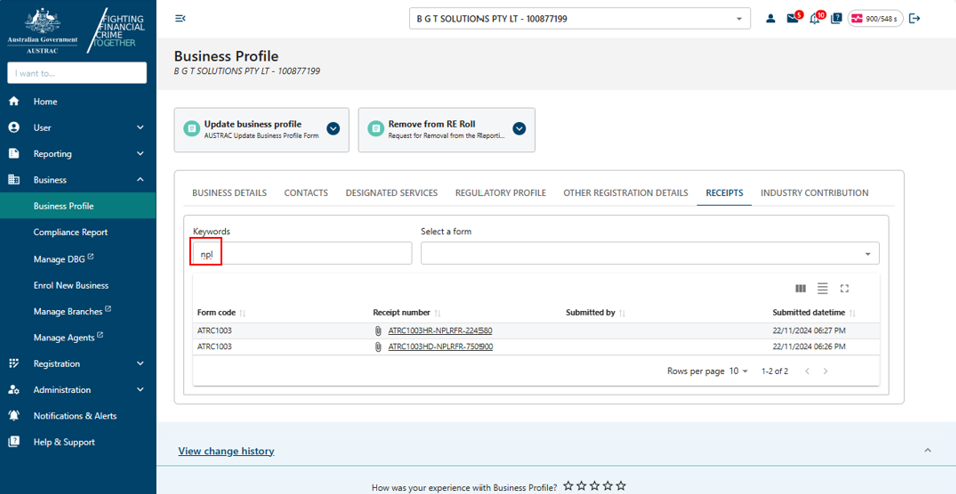Image resolution: width=956 pixels, height=494 pixels.
Task: Sort by Submitted by column
Action: click(x=622, y=313)
